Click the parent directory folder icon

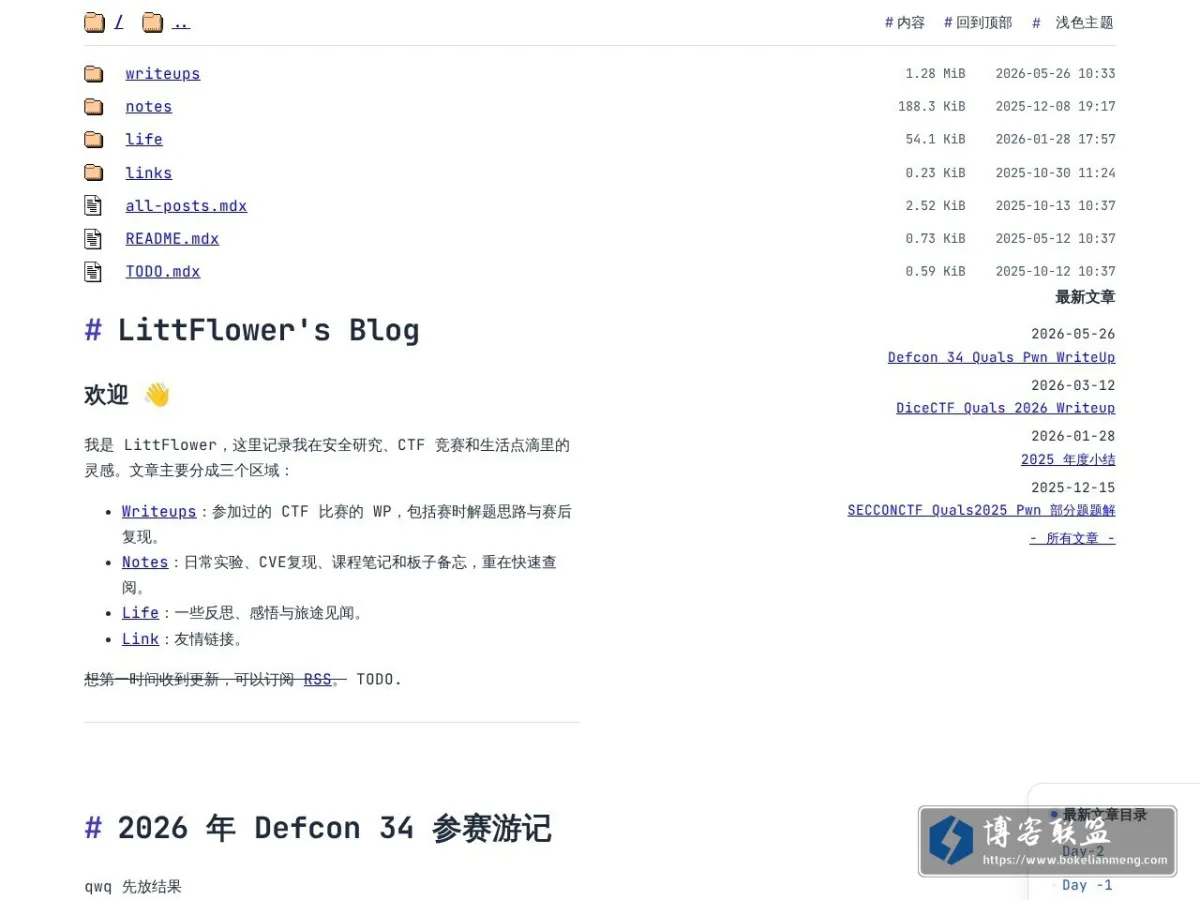click(152, 22)
